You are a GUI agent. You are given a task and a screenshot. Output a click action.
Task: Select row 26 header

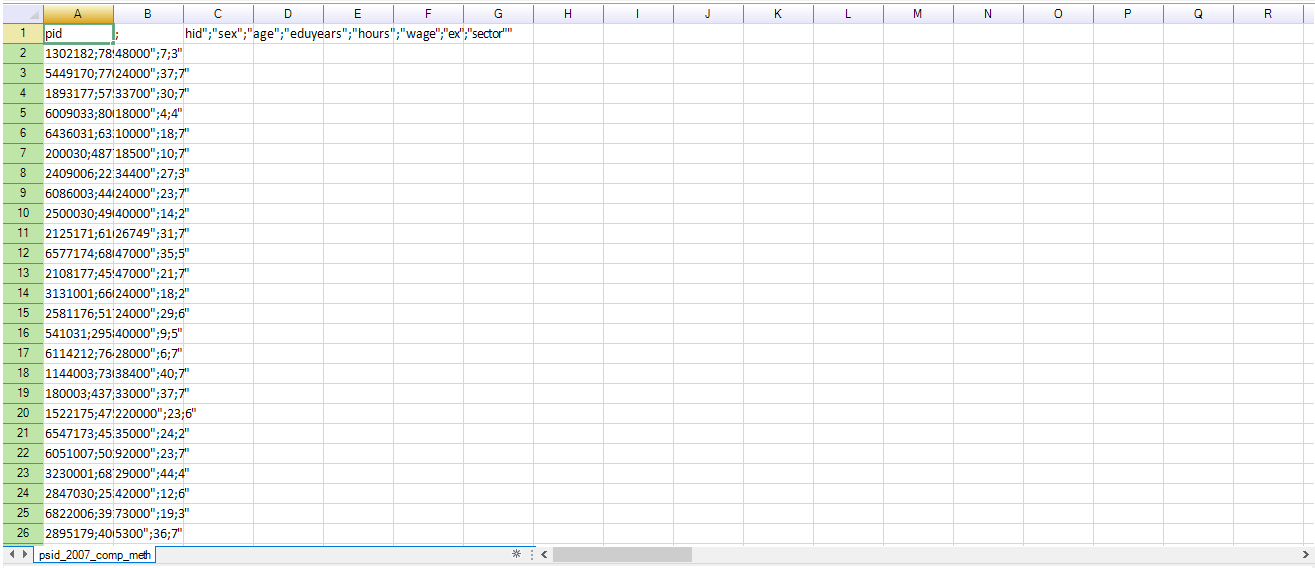pos(21,533)
